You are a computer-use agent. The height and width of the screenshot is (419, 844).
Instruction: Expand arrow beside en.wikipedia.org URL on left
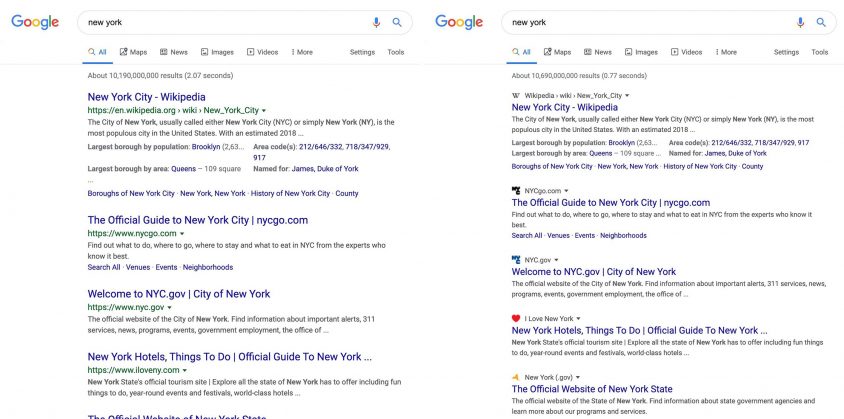pos(264,110)
